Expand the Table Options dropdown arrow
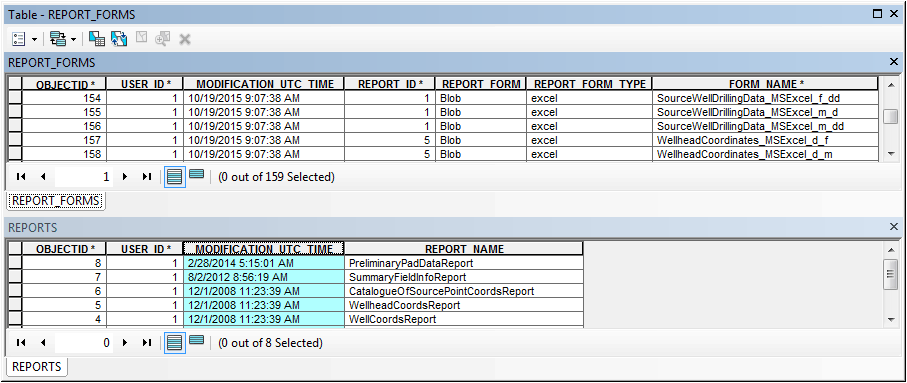The width and height of the screenshot is (907, 383). click(x=34, y=40)
